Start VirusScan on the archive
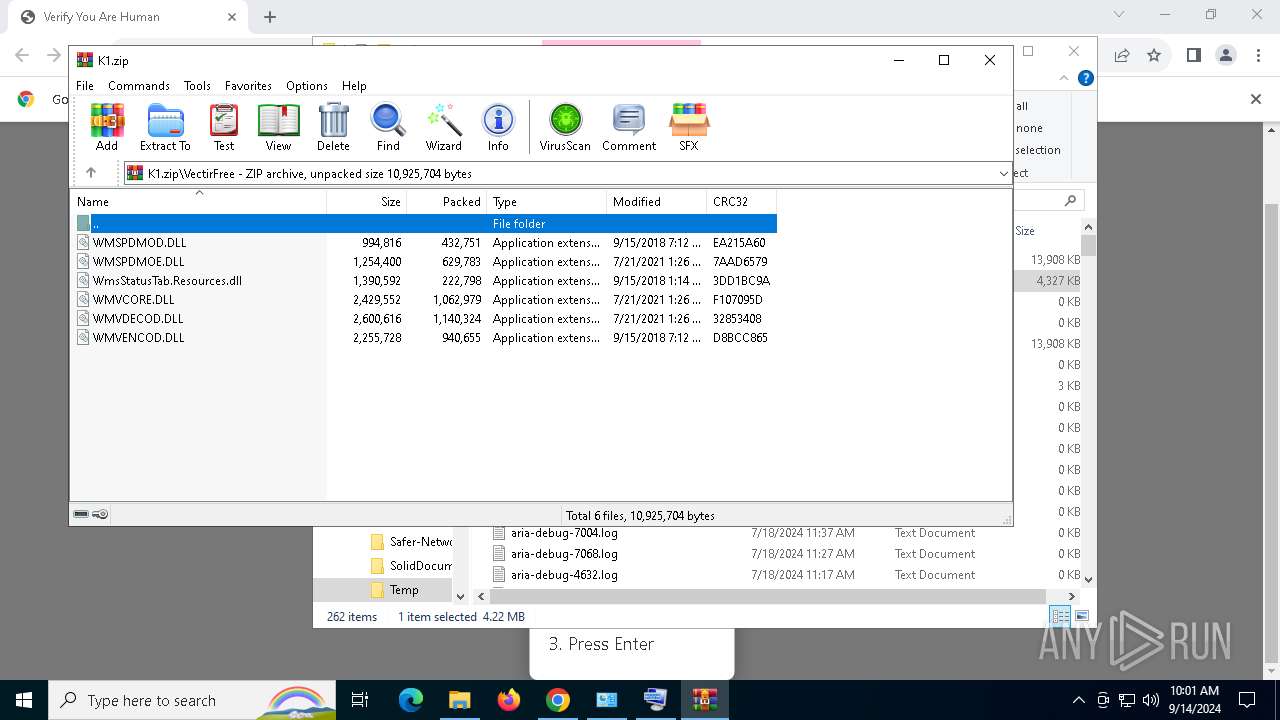Screen dimensions: 1280x720 565,128
